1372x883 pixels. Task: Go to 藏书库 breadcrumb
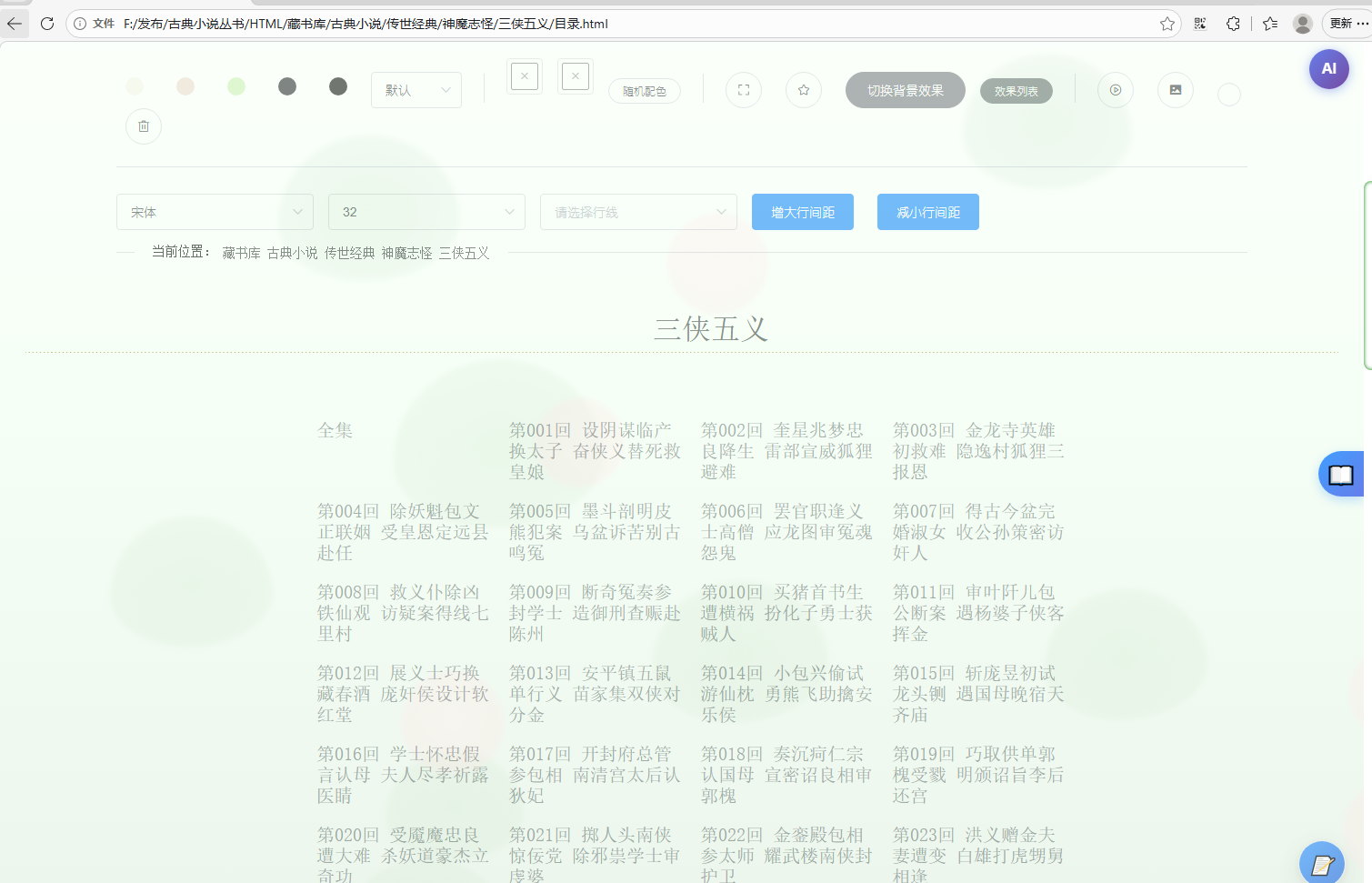point(241,253)
